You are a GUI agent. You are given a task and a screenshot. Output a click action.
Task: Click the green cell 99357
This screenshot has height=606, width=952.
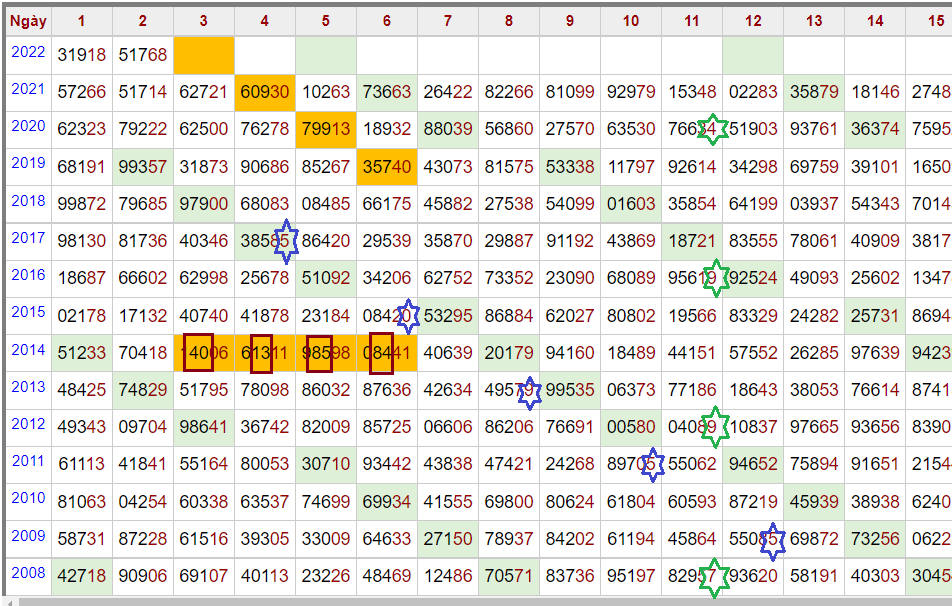[143, 166]
